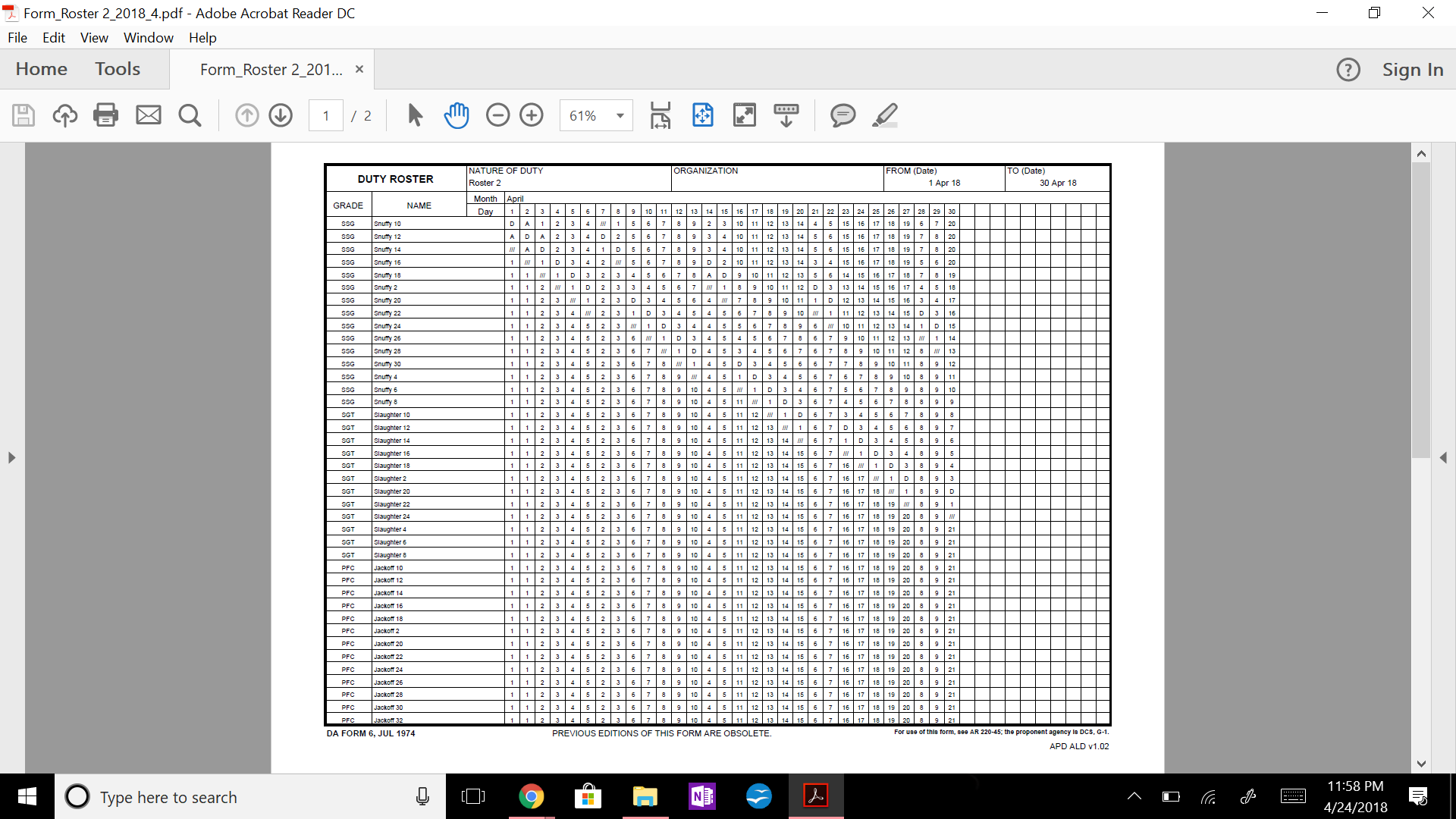This screenshot has width=1456, height=819.
Task: Click the current page number field
Action: 326,116
